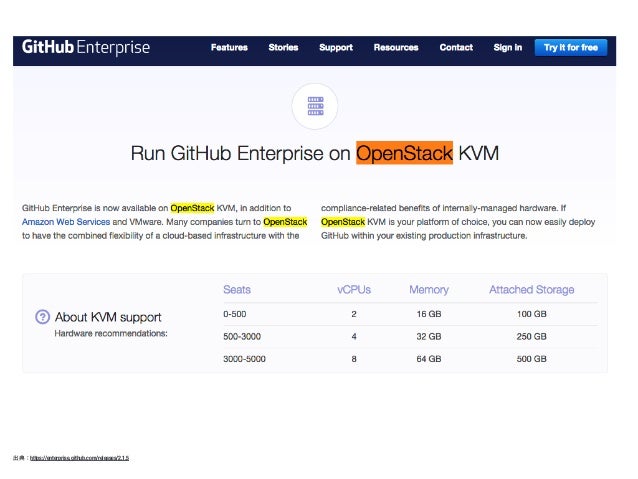638x479 pixels.
Task: Click the server stack icon above the heading
Action: coord(315,106)
